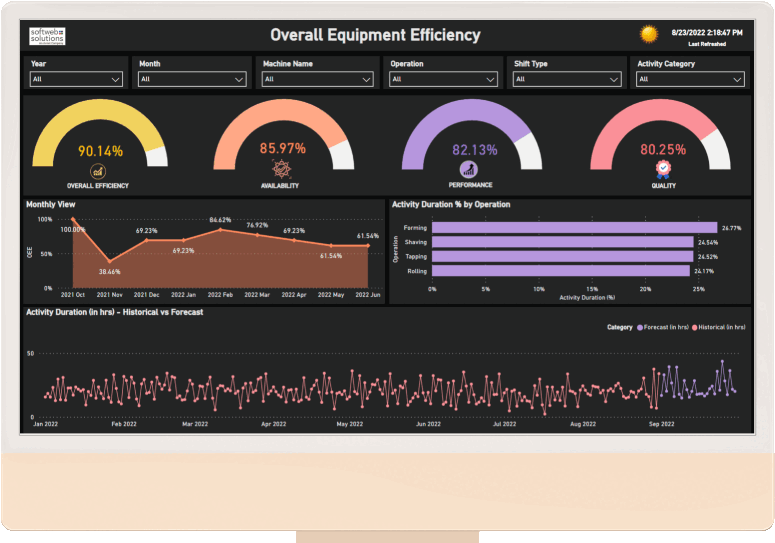This screenshot has height=543, width=775.
Task: Click the sun weather icon
Action: (x=650, y=34)
